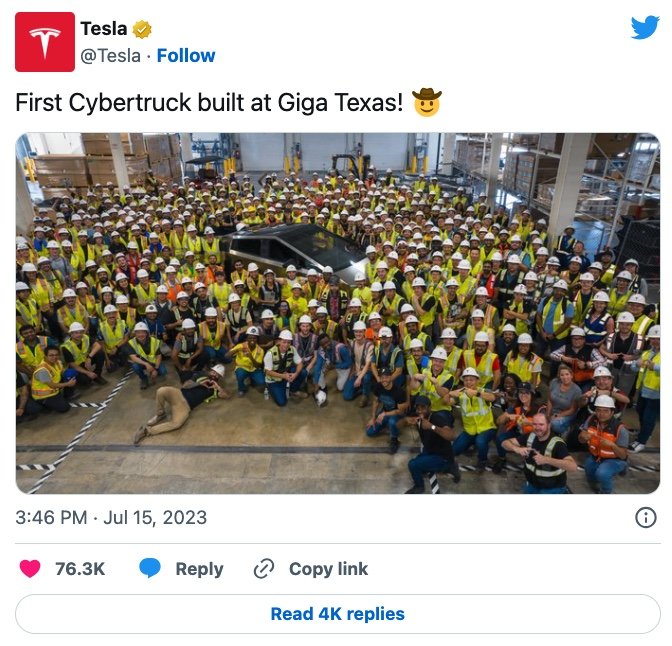672x646 pixels.
Task: Click the @Tesla handle
Action: (x=111, y=56)
